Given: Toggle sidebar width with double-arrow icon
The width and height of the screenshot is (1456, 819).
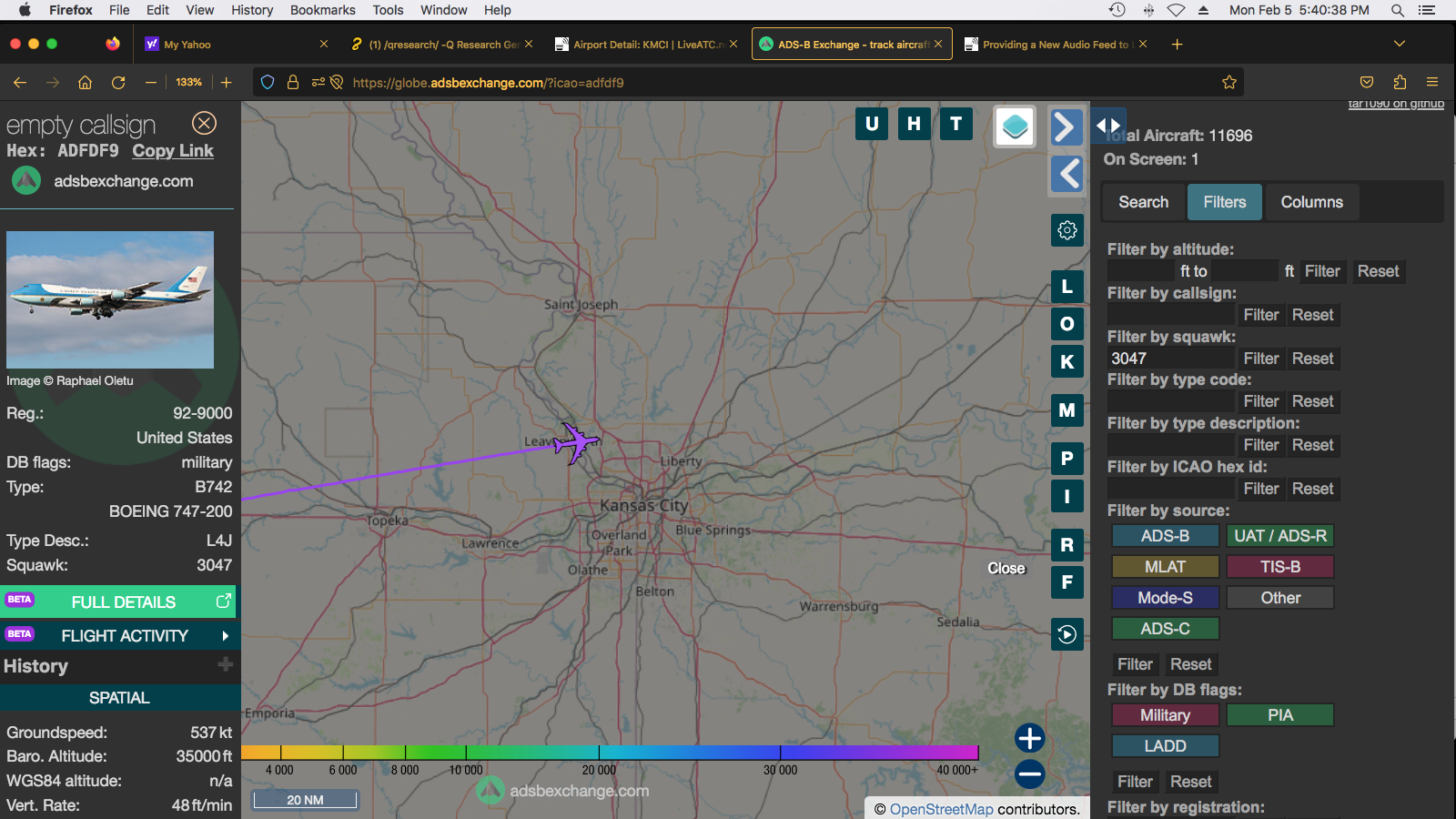Looking at the screenshot, I should (x=1107, y=126).
